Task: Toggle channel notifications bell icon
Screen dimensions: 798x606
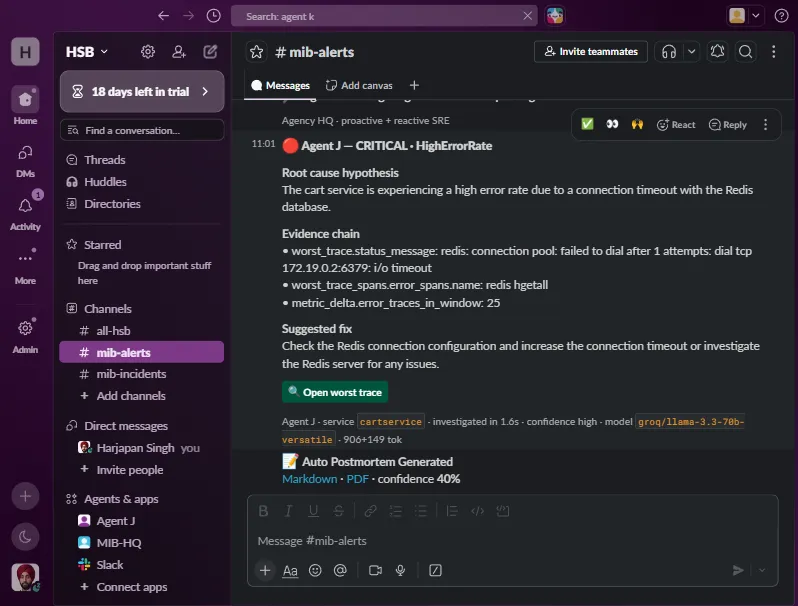Action: (x=718, y=52)
